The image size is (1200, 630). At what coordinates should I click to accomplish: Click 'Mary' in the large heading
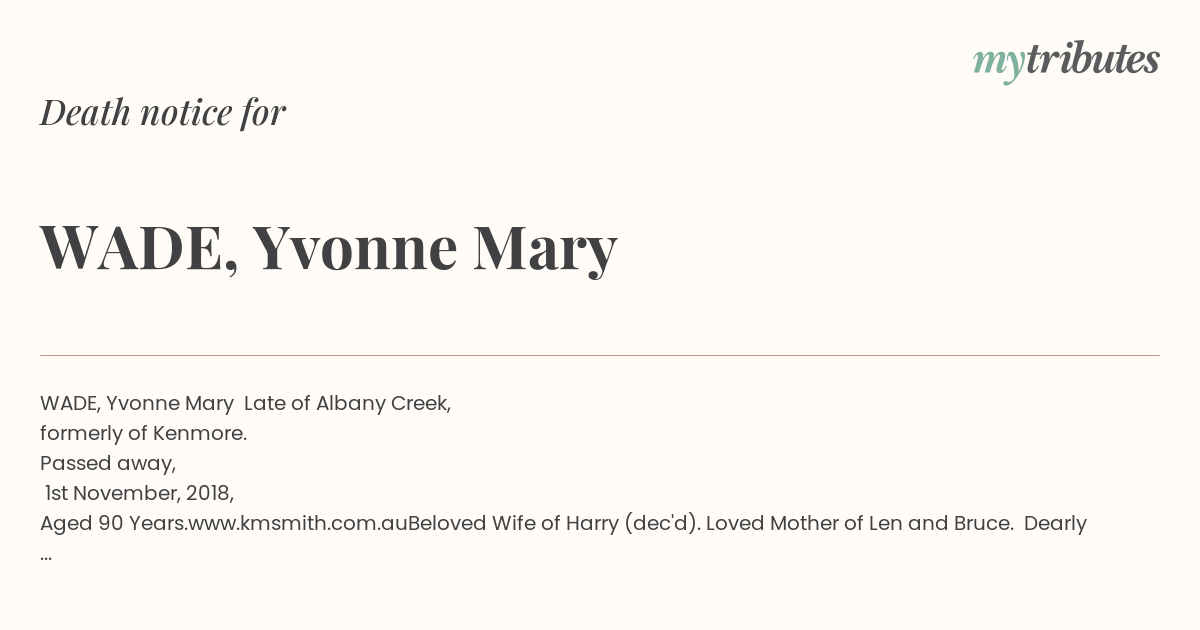point(546,250)
